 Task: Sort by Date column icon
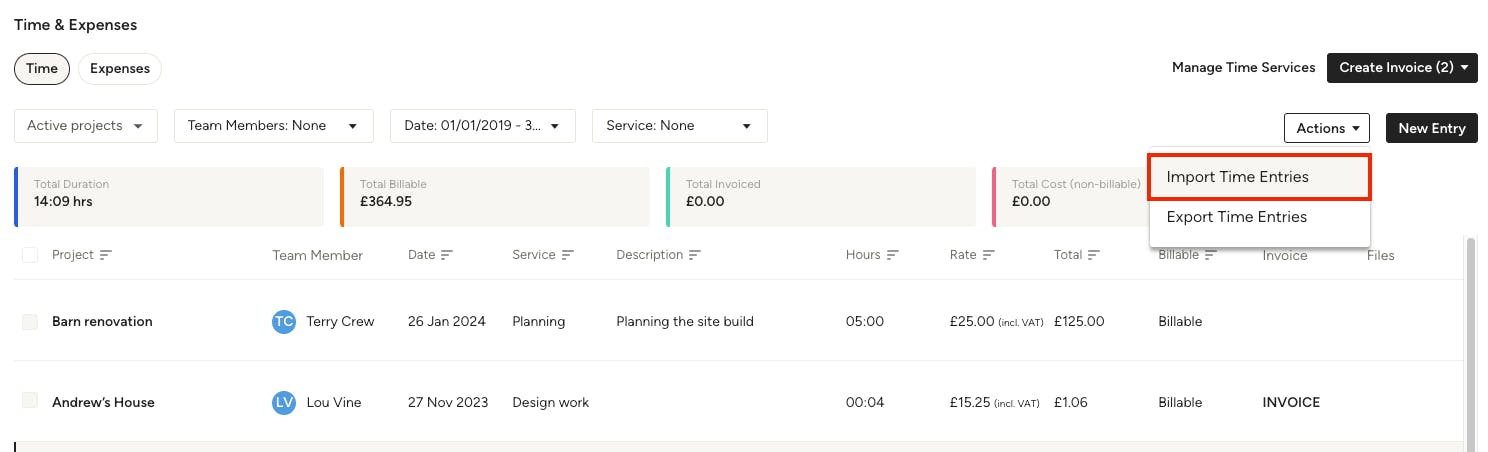447,255
